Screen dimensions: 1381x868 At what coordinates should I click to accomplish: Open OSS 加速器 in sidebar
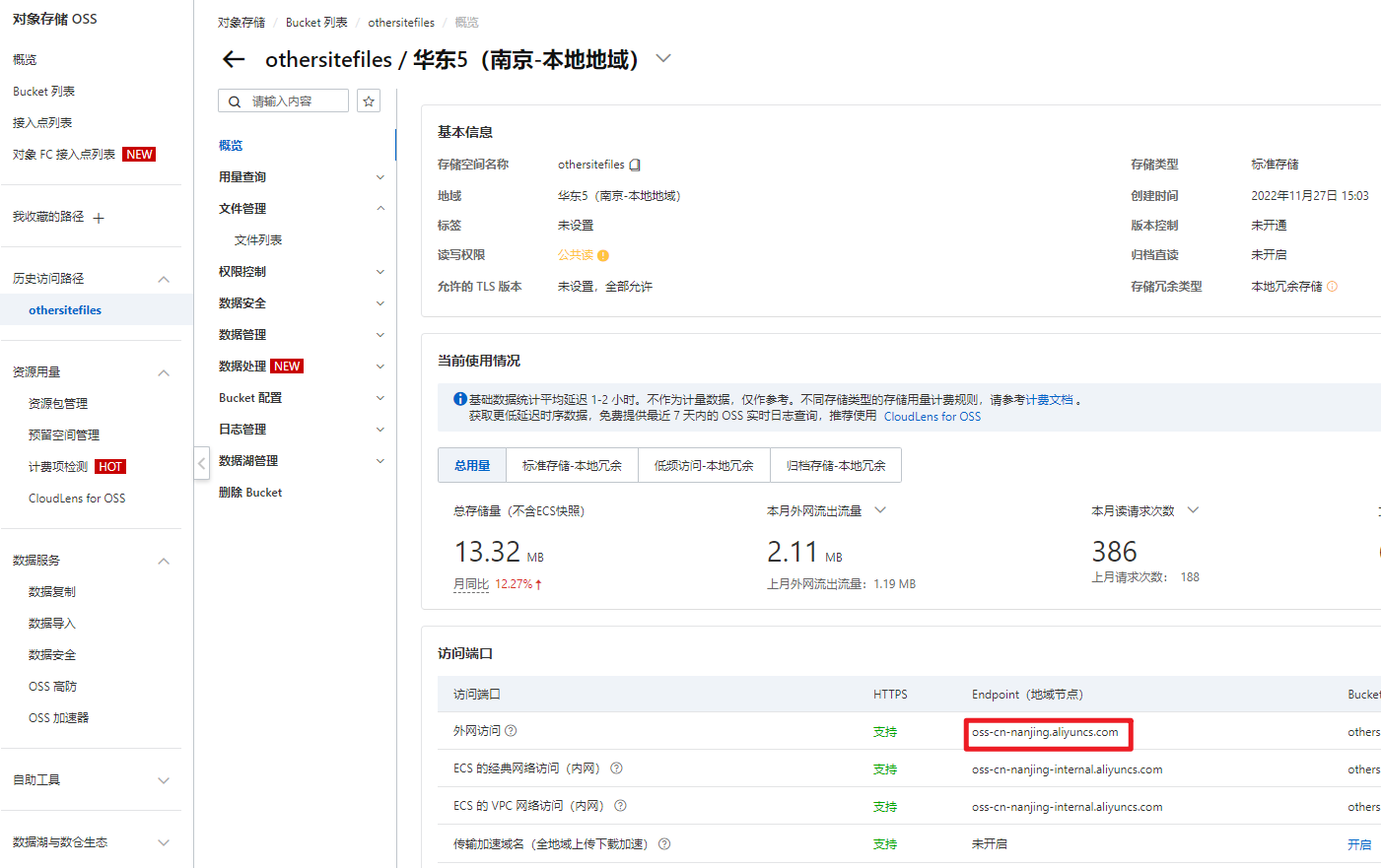tap(58, 718)
